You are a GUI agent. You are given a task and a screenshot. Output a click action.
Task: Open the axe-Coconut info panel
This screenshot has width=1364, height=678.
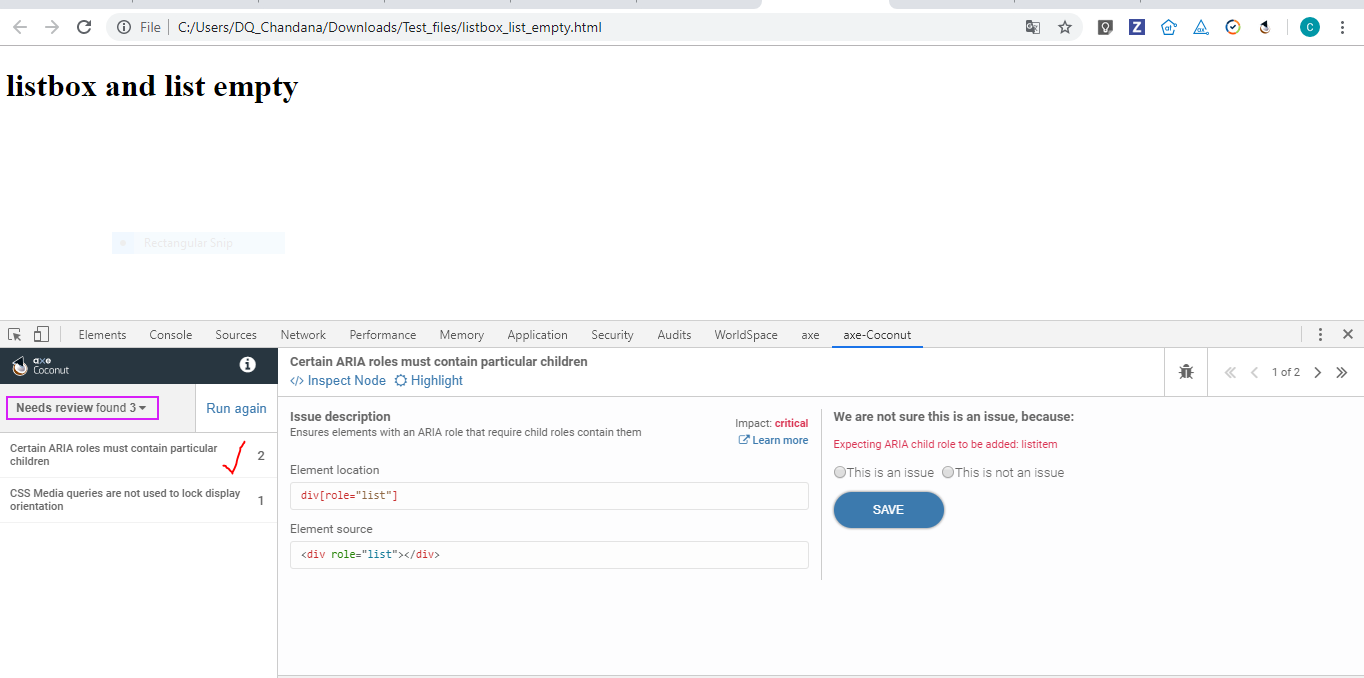pos(247,365)
